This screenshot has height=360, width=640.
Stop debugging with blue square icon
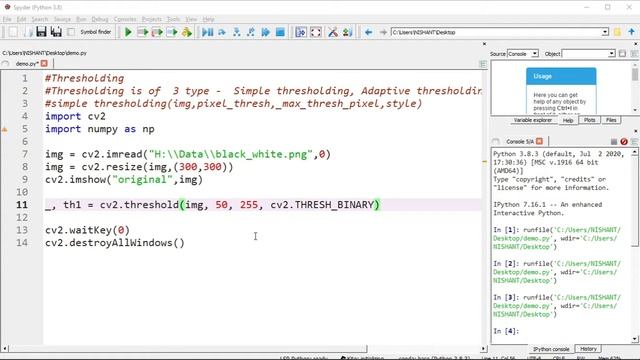(x=280, y=32)
